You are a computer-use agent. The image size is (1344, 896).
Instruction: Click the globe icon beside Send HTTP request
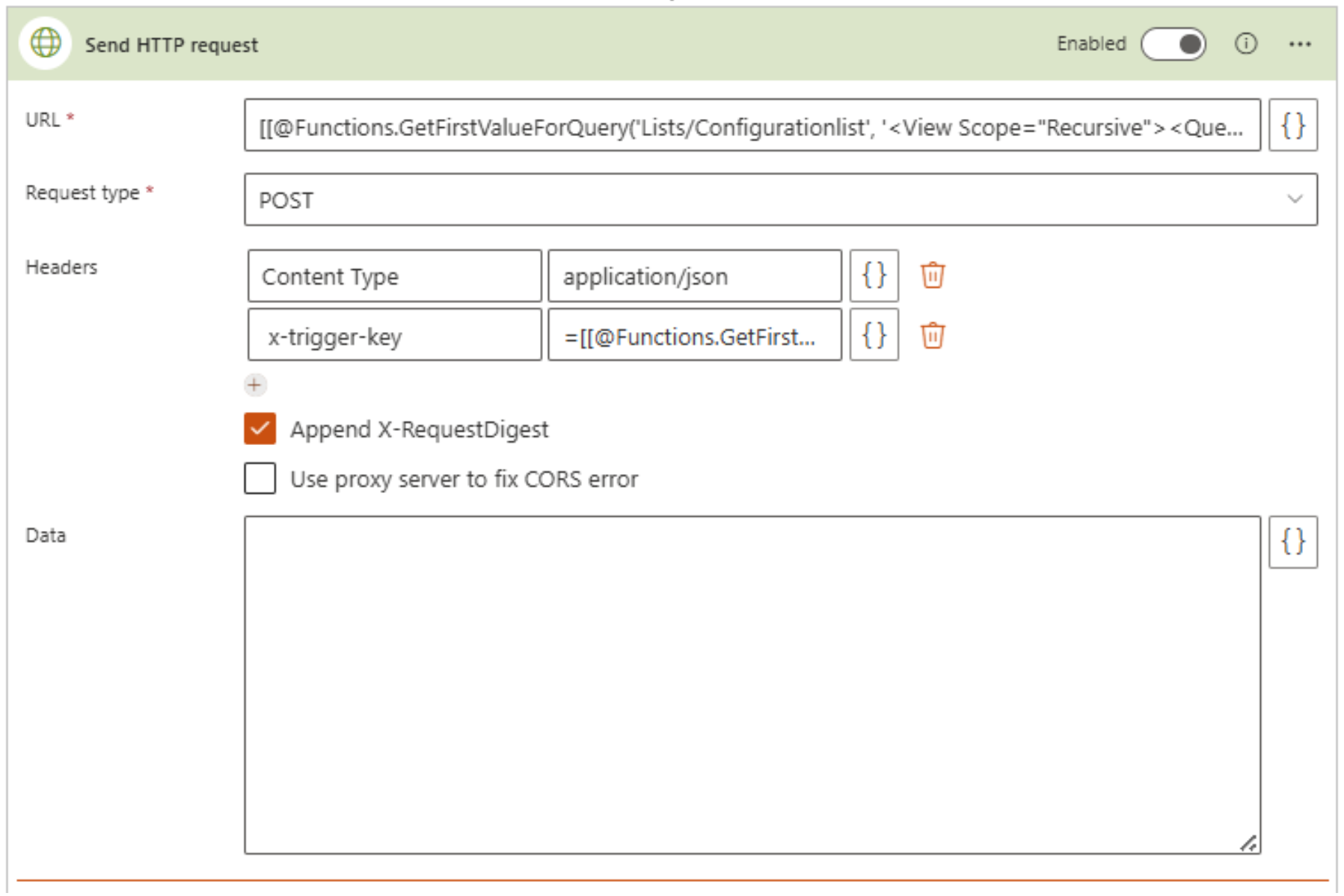46,43
